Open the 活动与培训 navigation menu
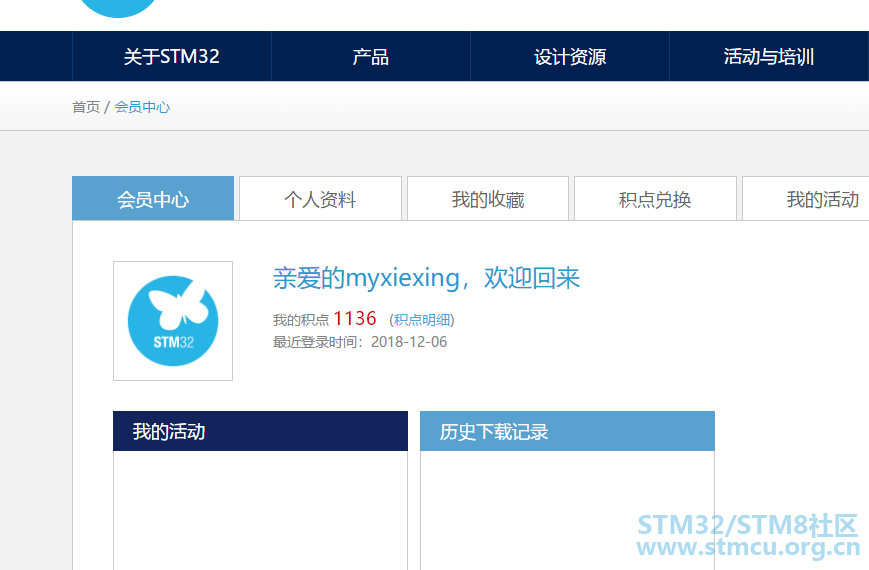 point(769,57)
